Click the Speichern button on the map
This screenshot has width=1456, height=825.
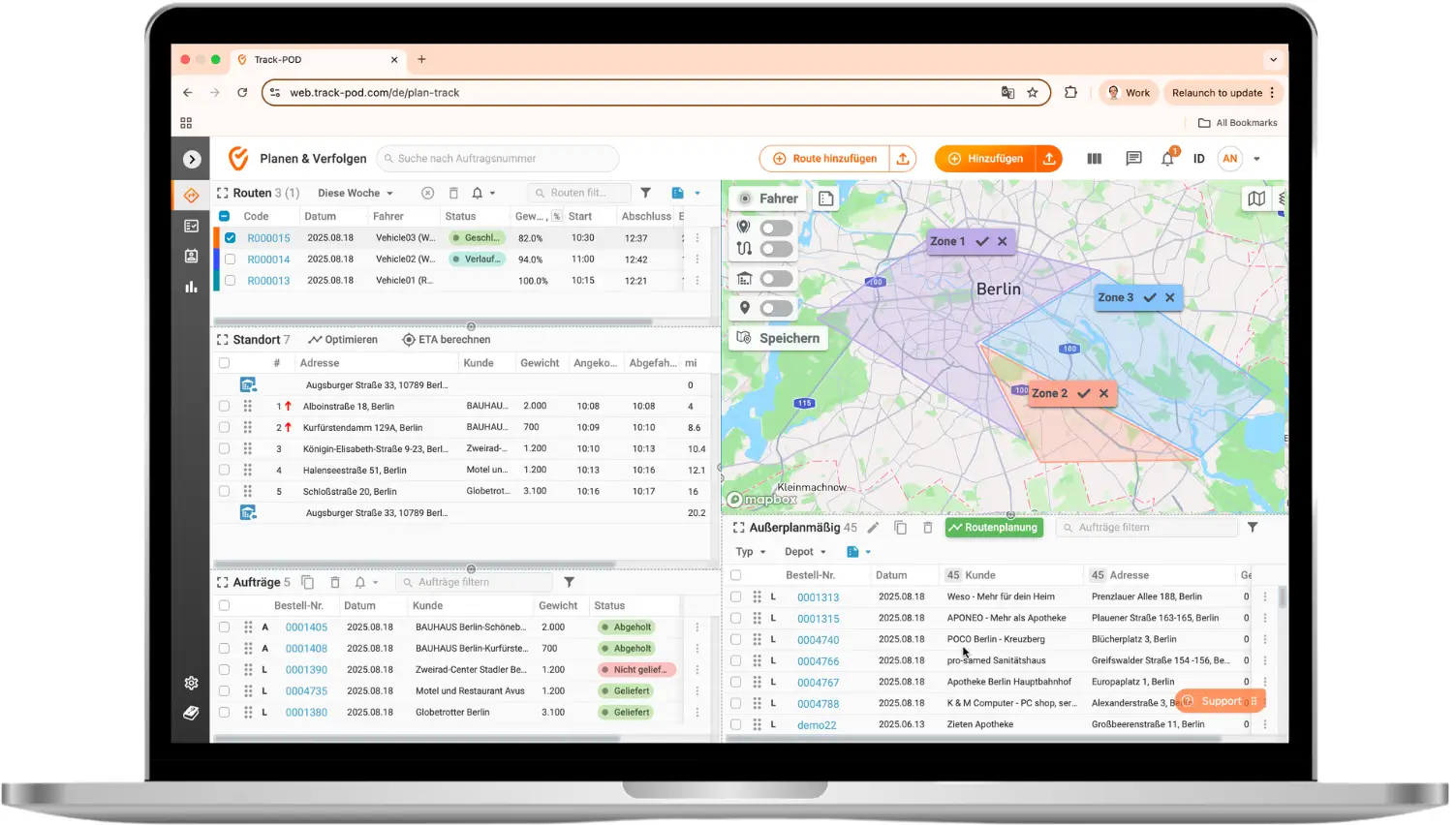[x=778, y=338]
